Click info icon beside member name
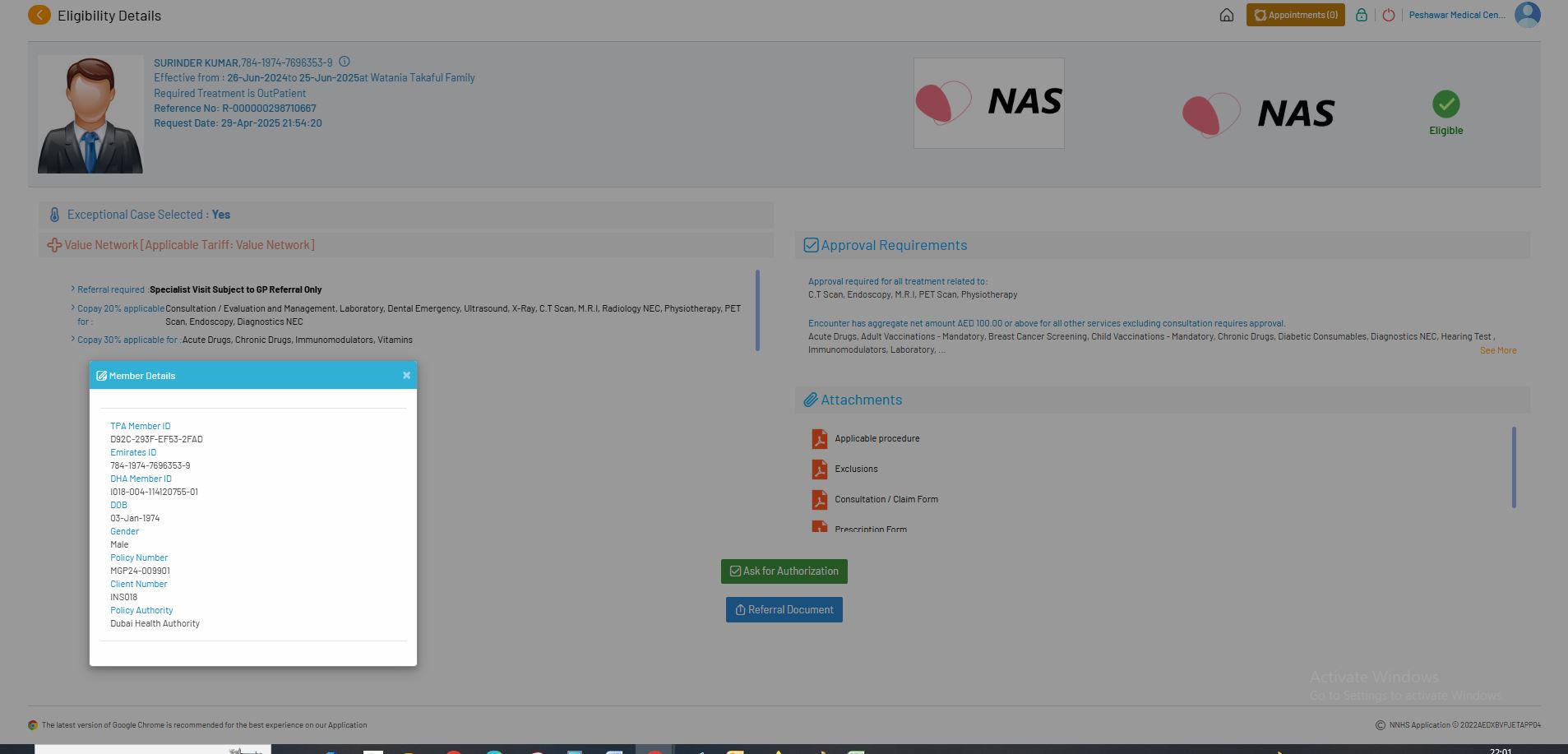Image resolution: width=1568 pixels, height=754 pixels. (345, 62)
